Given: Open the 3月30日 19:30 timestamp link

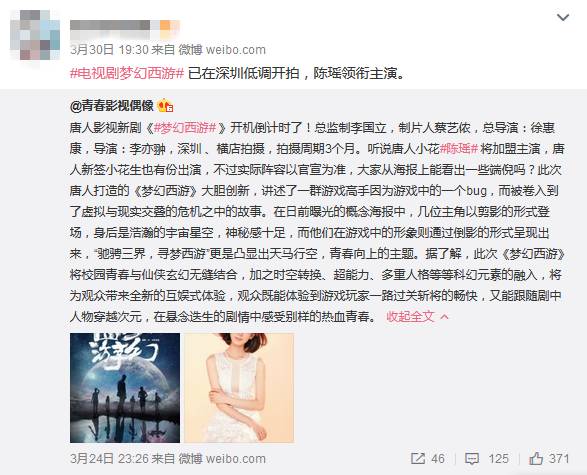Looking at the screenshot, I should tap(109, 49).
